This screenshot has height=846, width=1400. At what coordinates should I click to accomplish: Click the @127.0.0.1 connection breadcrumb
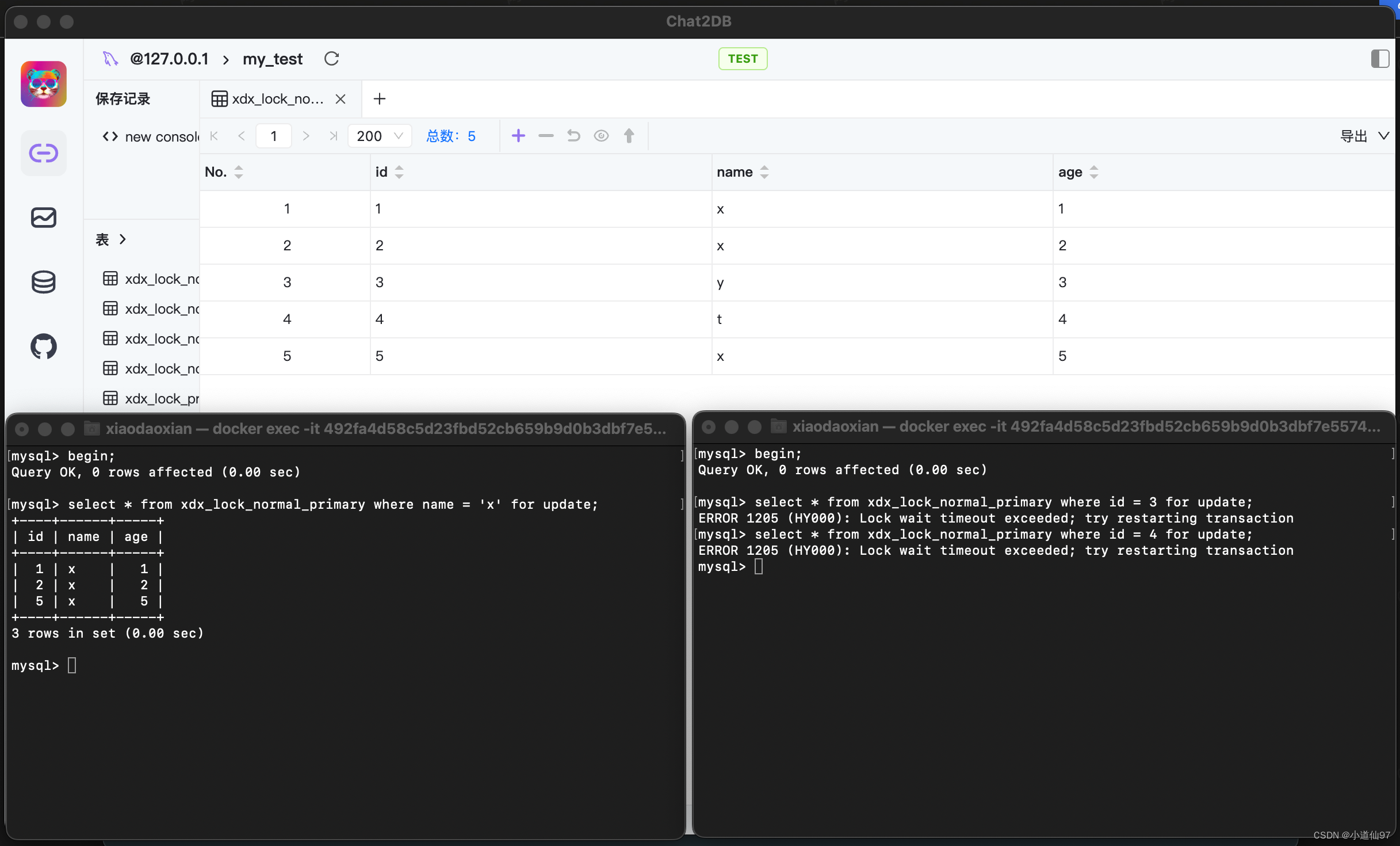point(169,59)
